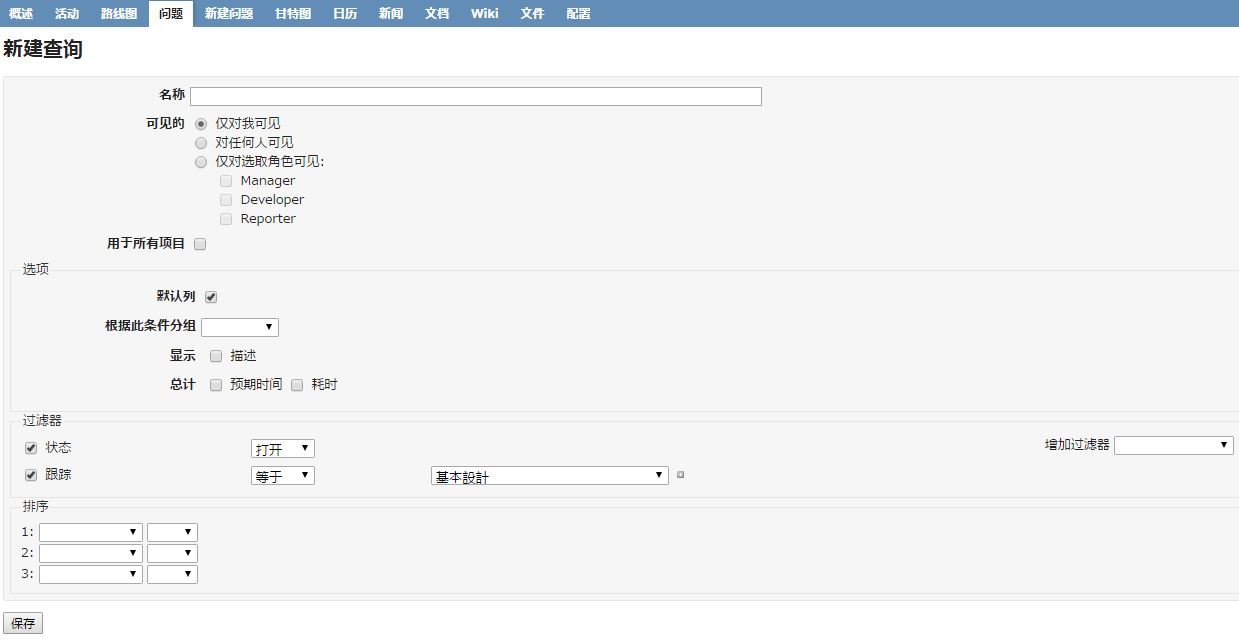This screenshot has height=640, width=1239.
Task: Open the 甘特图 tab
Action: pyautogui.click(x=293, y=14)
